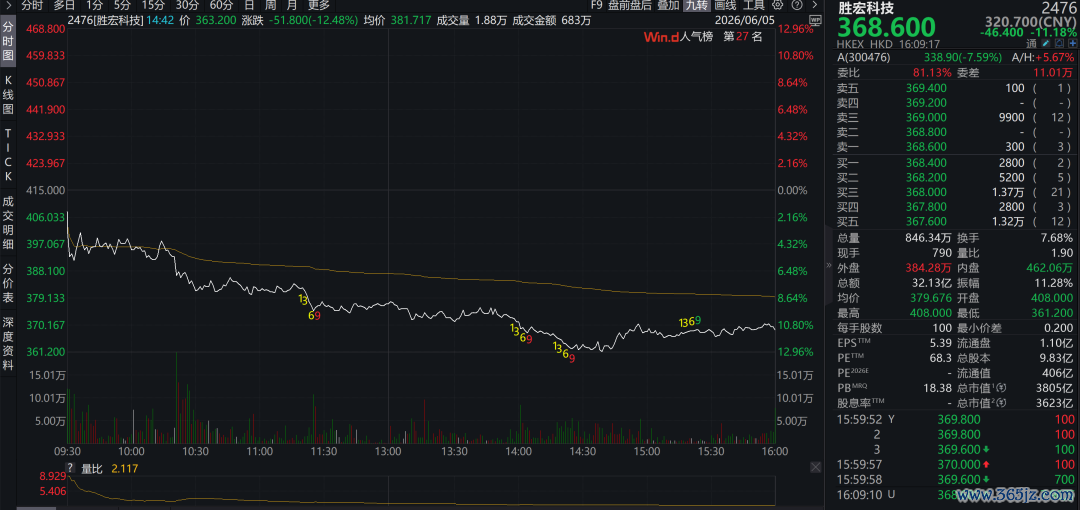Click the 15:59:58 trade row

955,479
